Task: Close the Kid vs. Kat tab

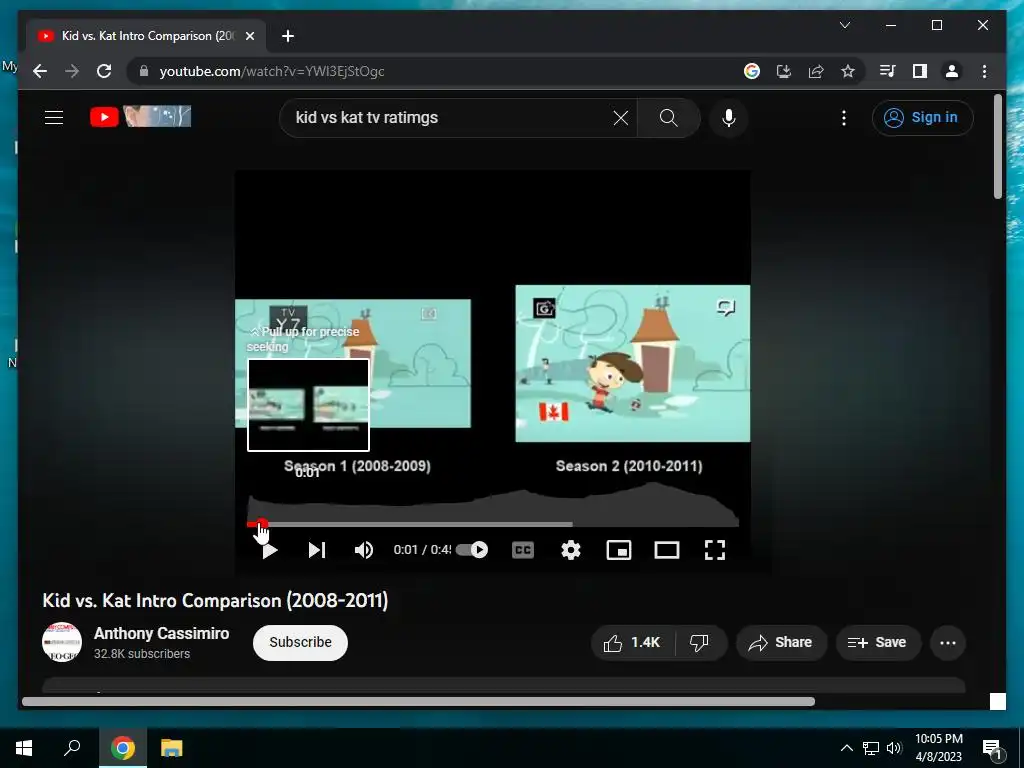Action: tap(249, 36)
